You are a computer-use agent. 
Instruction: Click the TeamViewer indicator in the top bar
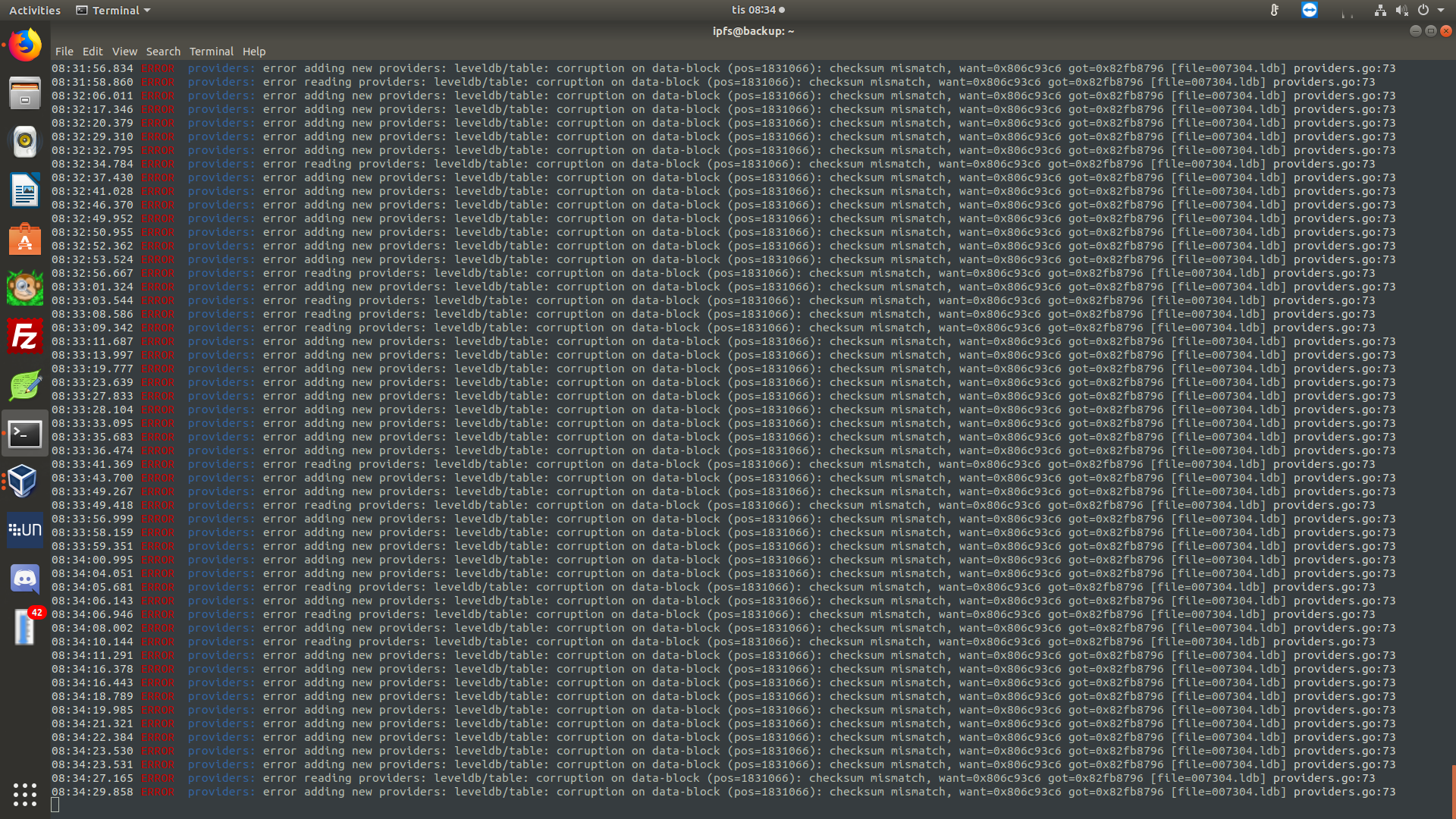[1310, 10]
